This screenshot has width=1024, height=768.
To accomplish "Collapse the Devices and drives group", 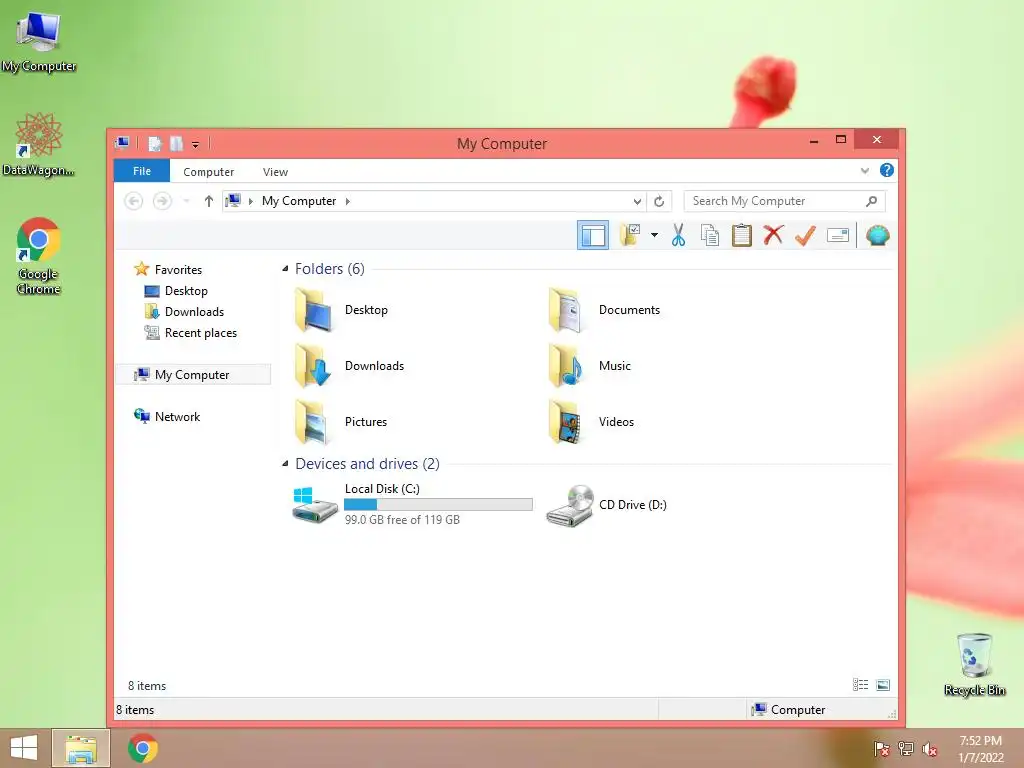I will [x=285, y=464].
